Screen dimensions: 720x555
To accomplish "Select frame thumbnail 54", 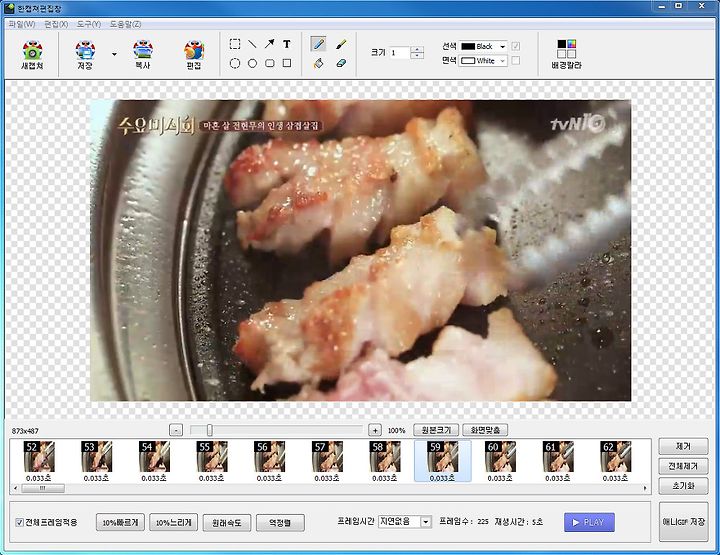I will pyautogui.click(x=154, y=461).
